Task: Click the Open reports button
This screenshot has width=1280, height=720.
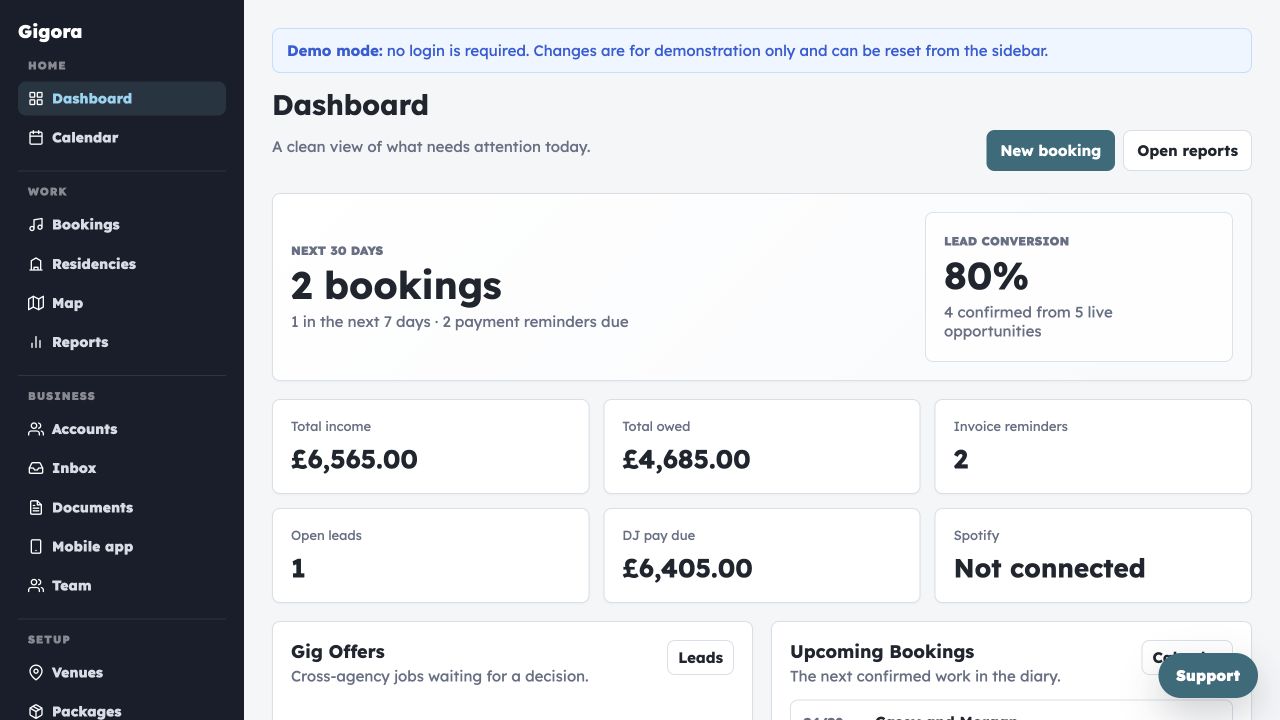Action: (1187, 151)
